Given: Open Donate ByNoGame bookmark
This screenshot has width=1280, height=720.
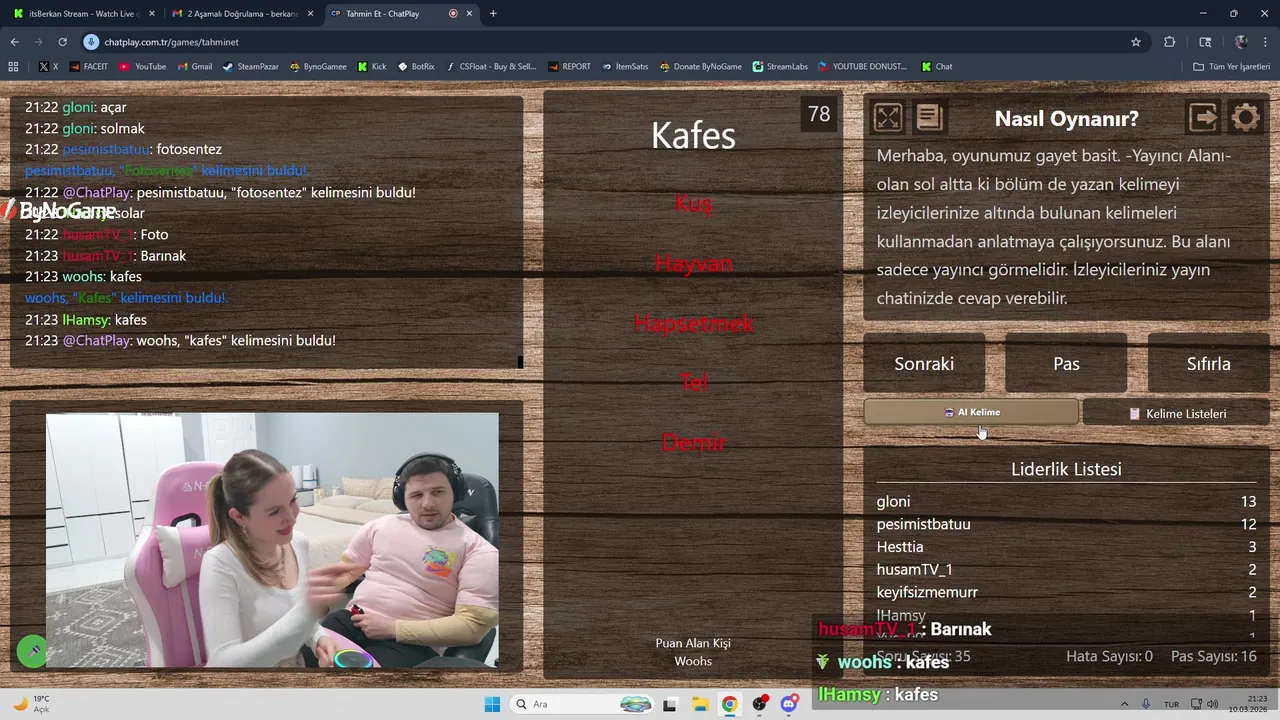Looking at the screenshot, I should [701, 67].
